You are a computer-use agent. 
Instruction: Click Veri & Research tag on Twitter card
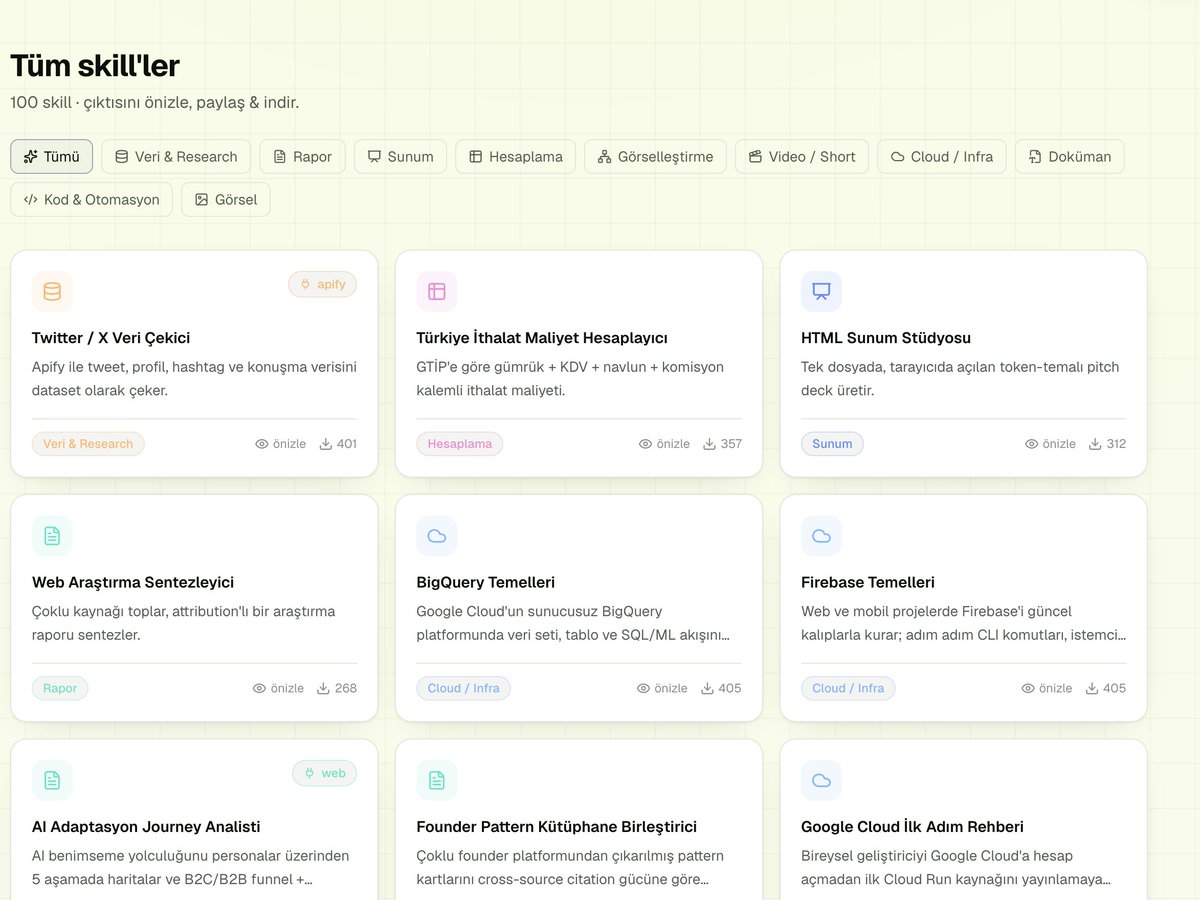pyautogui.click(x=88, y=444)
